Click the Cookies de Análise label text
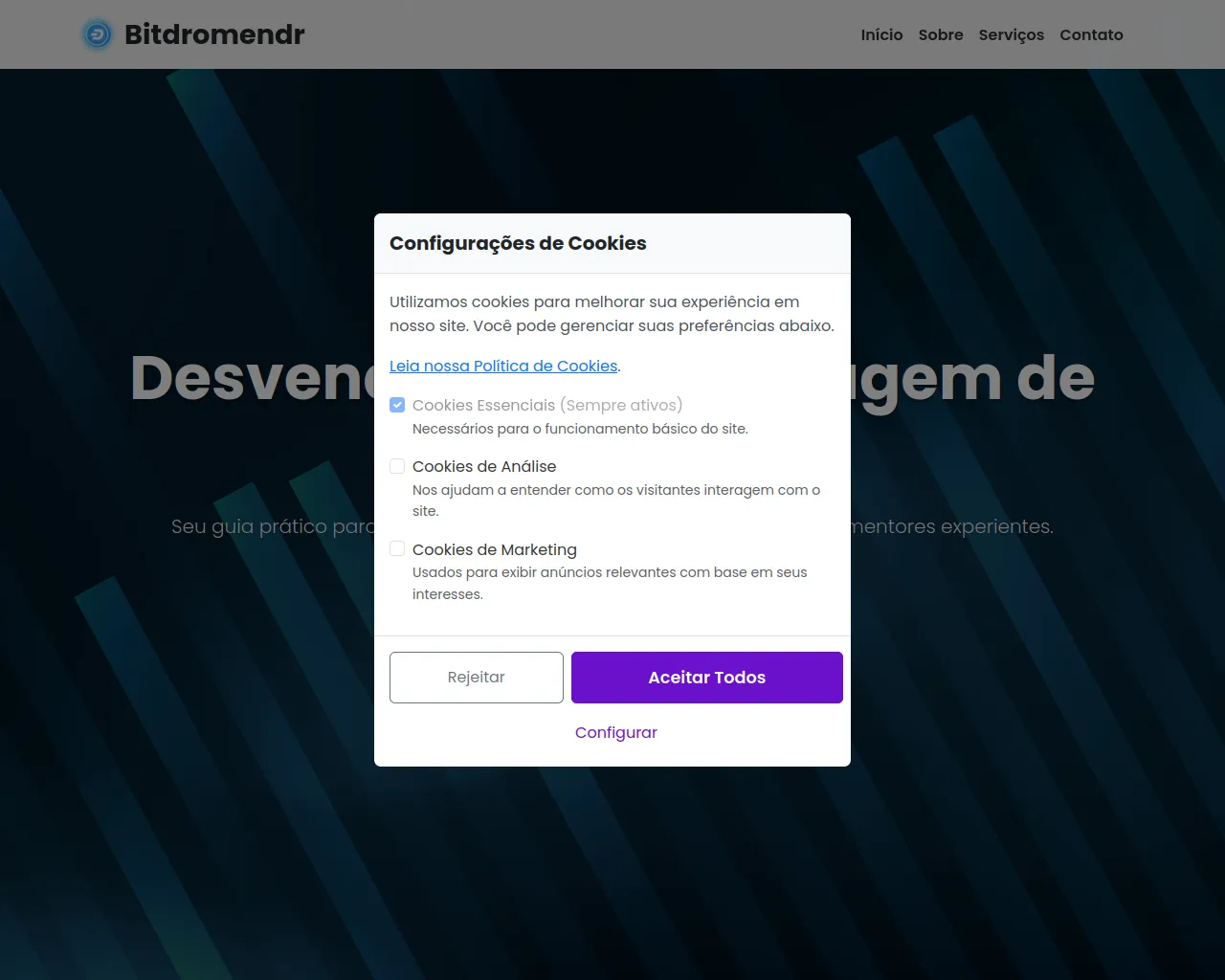Screen dimensions: 1225x980 484,466
